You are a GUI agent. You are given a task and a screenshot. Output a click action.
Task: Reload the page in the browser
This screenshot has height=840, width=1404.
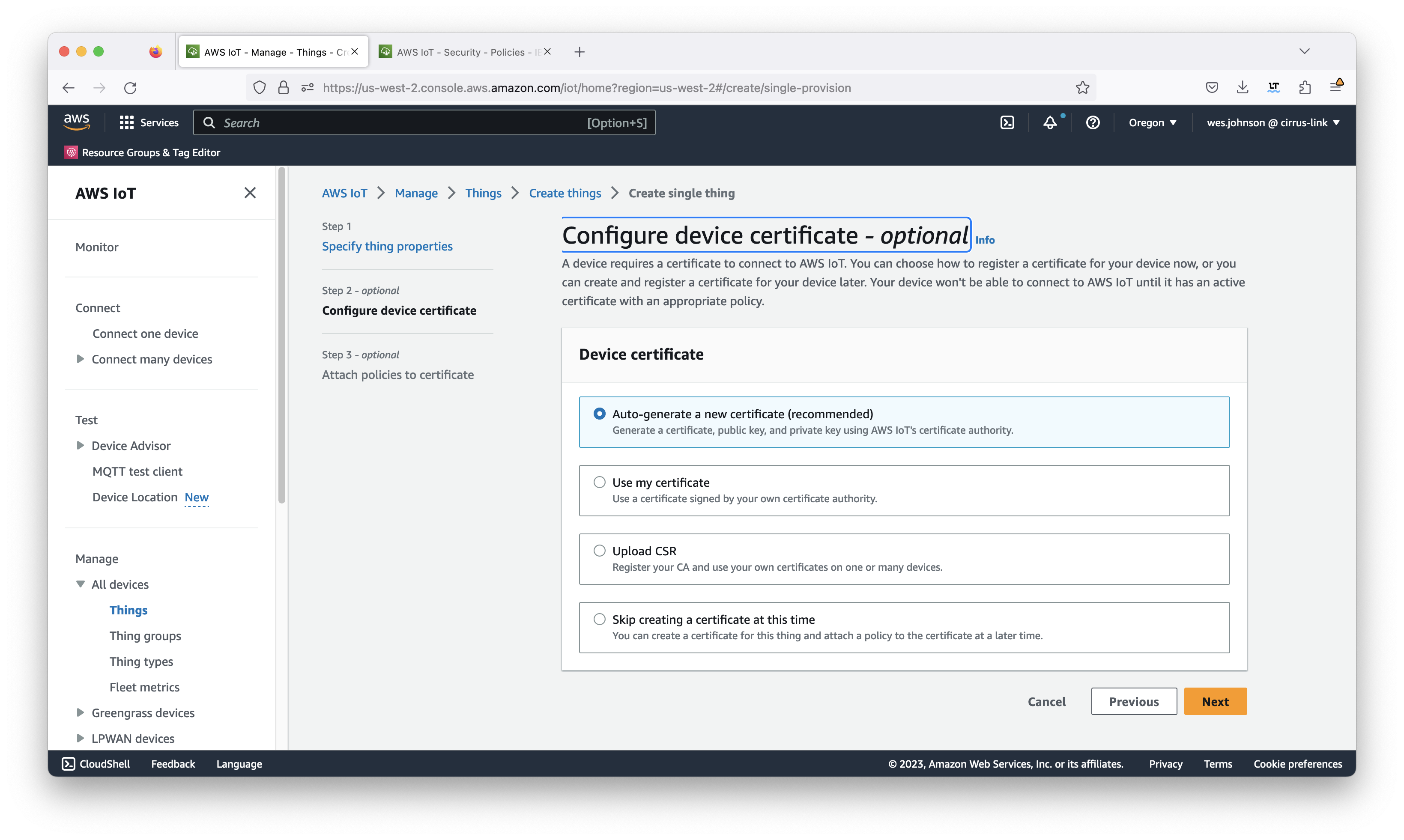pyautogui.click(x=130, y=88)
